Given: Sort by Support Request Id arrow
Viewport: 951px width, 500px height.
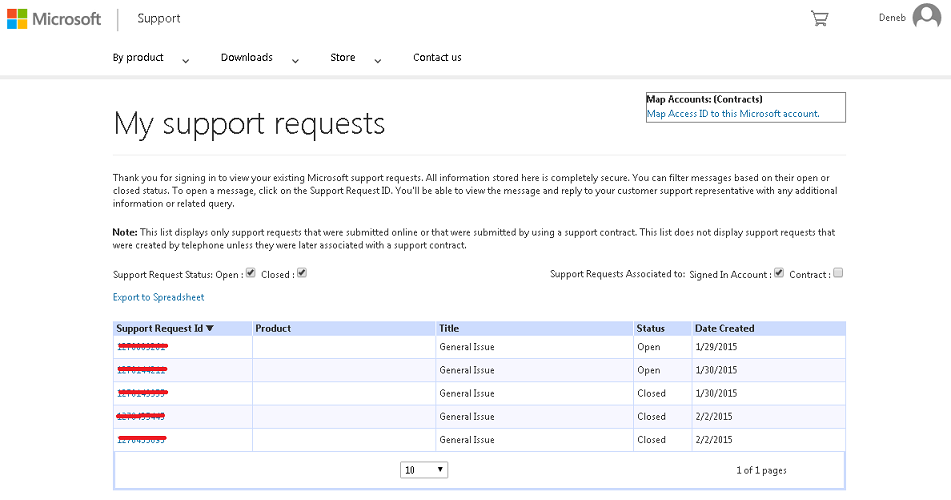Looking at the screenshot, I should (x=210, y=328).
